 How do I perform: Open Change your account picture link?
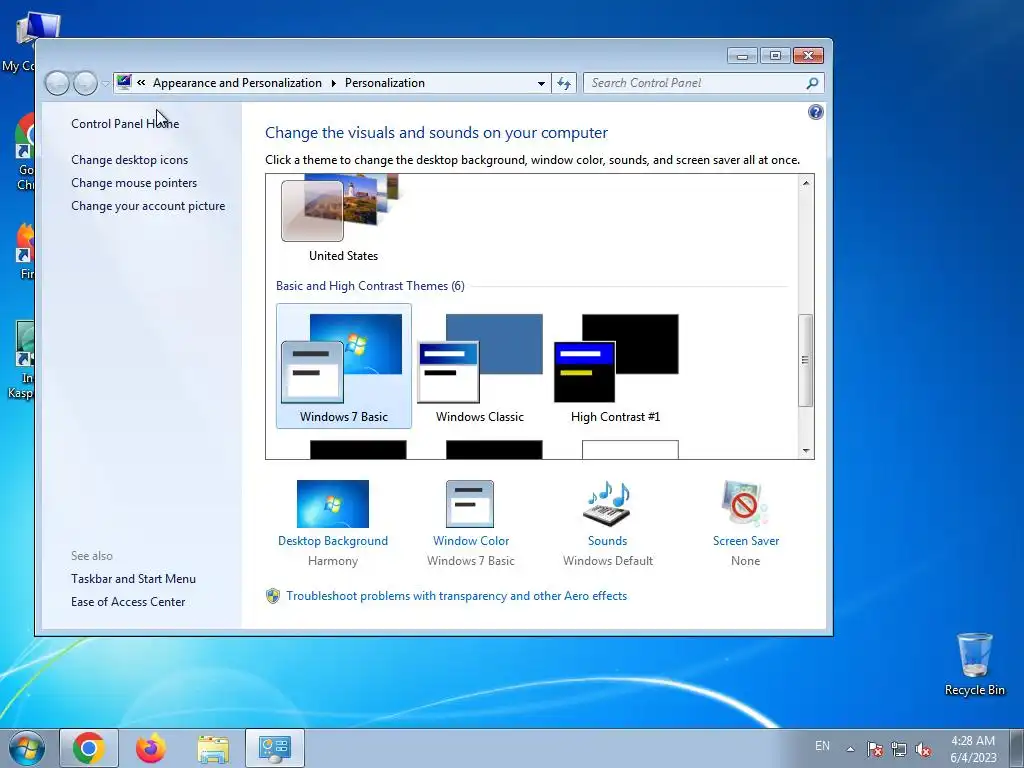pyautogui.click(x=148, y=206)
